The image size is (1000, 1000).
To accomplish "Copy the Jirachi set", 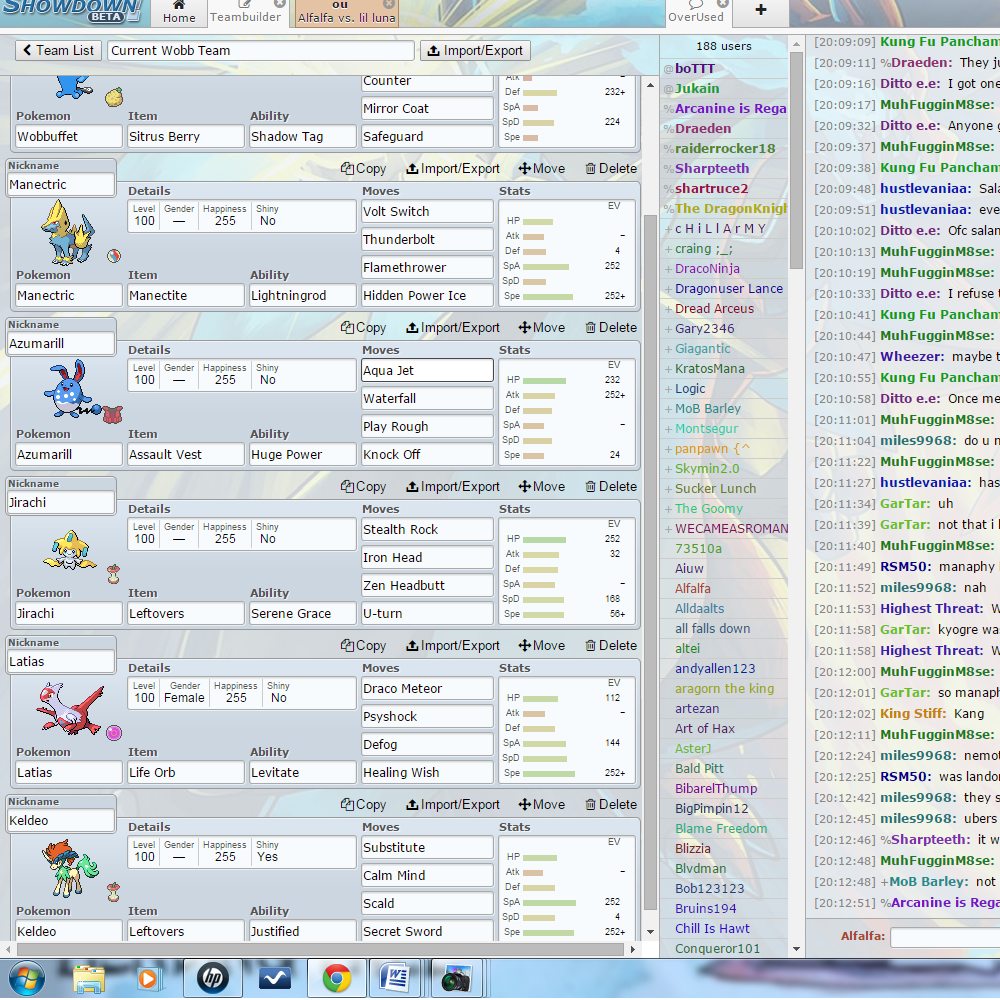I will coord(363,487).
